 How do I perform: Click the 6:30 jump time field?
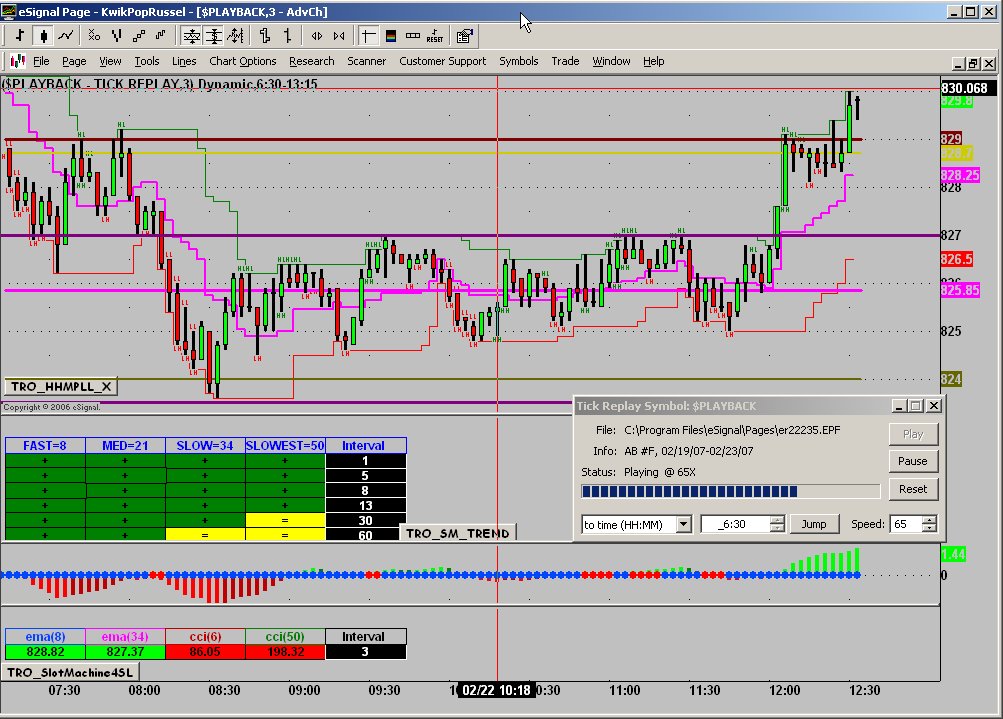pyautogui.click(x=736, y=525)
